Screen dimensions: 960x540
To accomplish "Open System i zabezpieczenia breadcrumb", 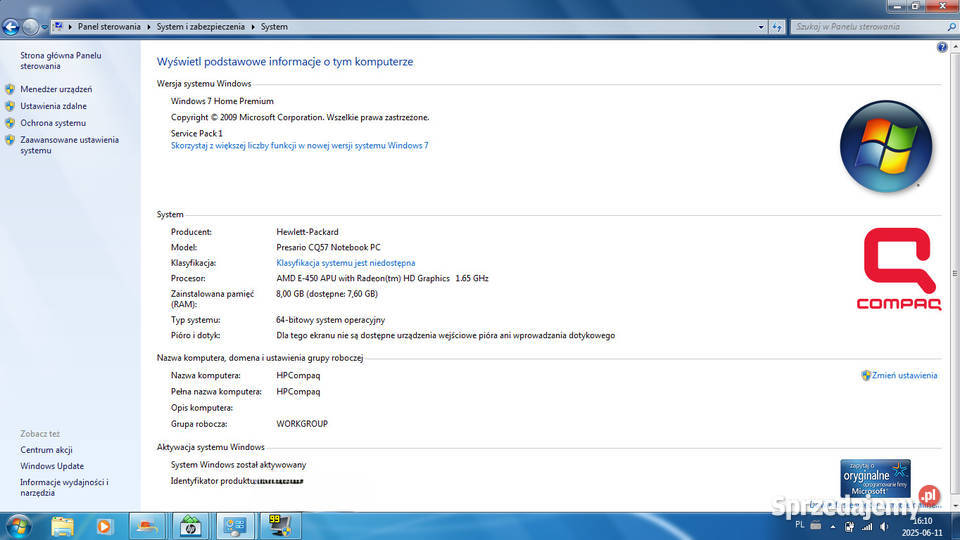I will 200,27.
